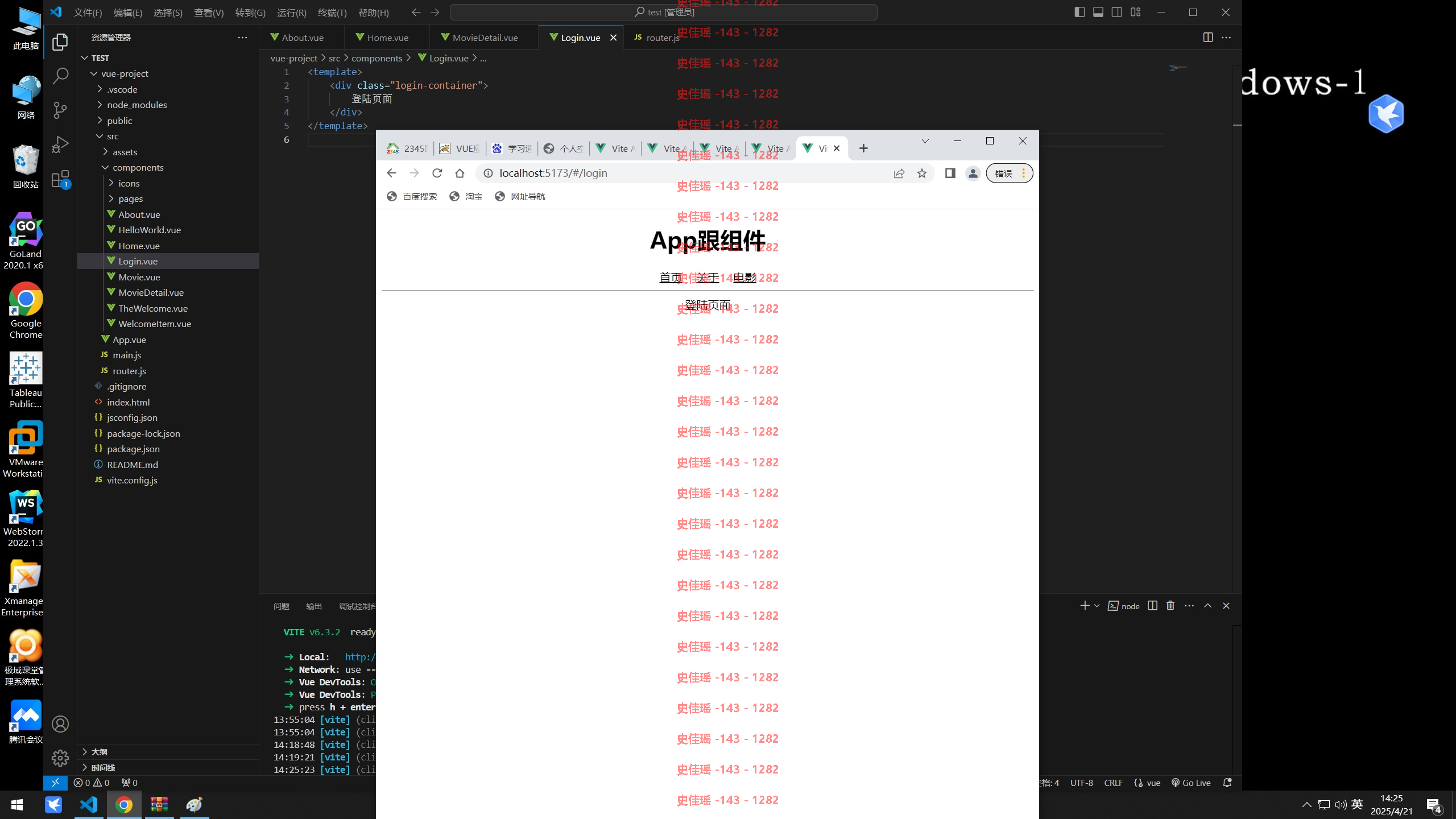
Task: Open Explorer more actions menu
Action: [x=242, y=38]
